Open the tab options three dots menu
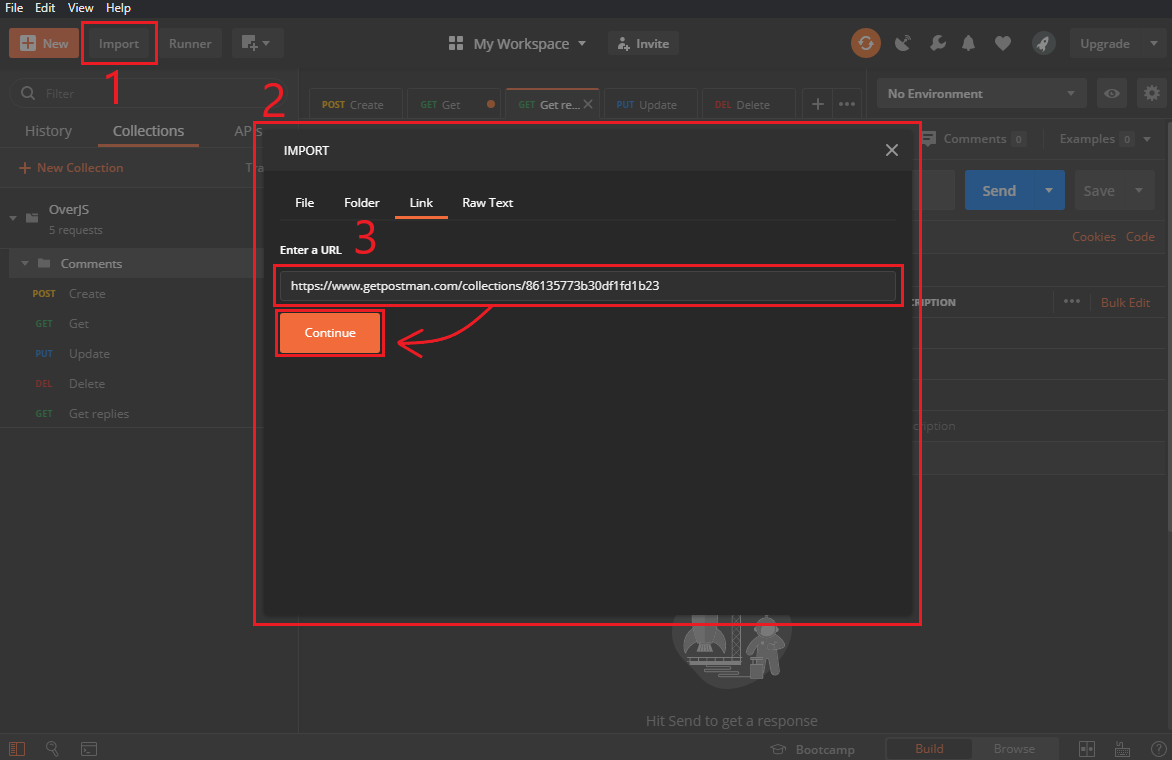1172x760 pixels. [847, 104]
